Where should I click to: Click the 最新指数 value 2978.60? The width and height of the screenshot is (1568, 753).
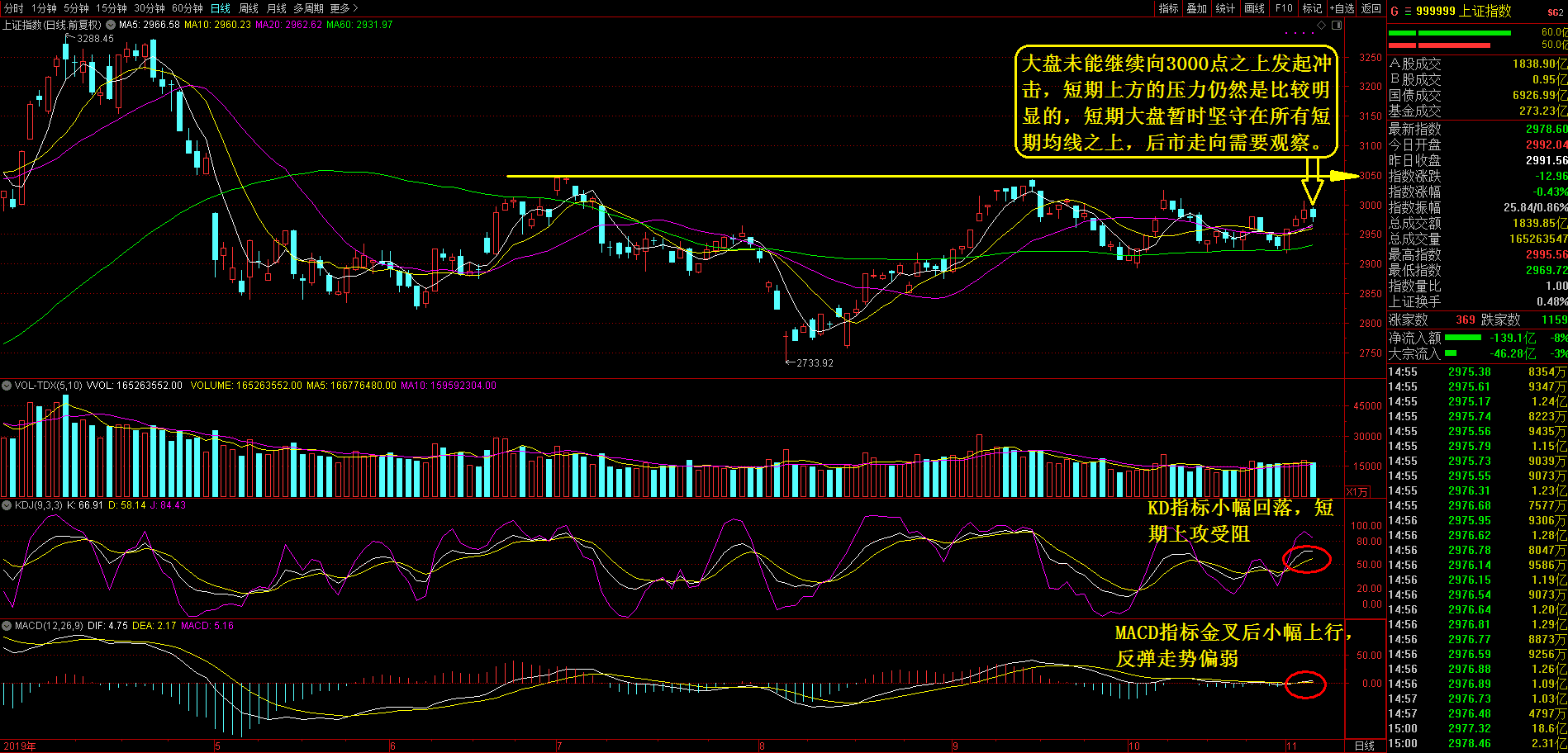pyautogui.click(x=1546, y=129)
